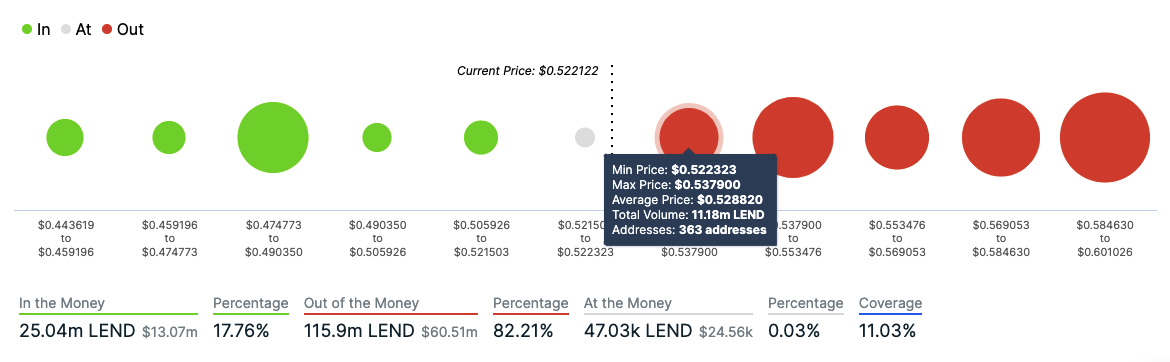Select the gray At the Money bubble
1170x362 pixels.
tap(585, 137)
